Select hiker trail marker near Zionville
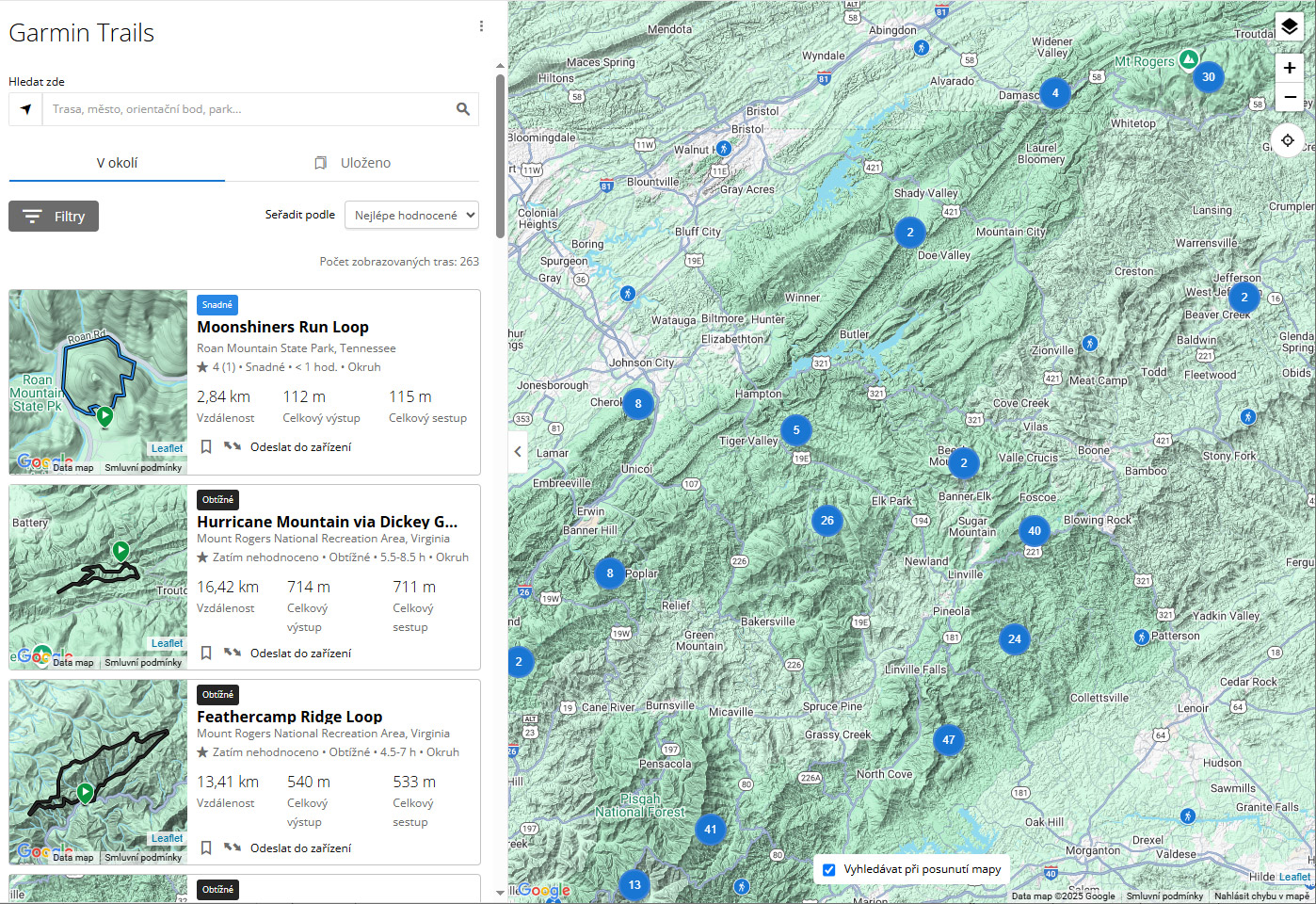 1090,343
